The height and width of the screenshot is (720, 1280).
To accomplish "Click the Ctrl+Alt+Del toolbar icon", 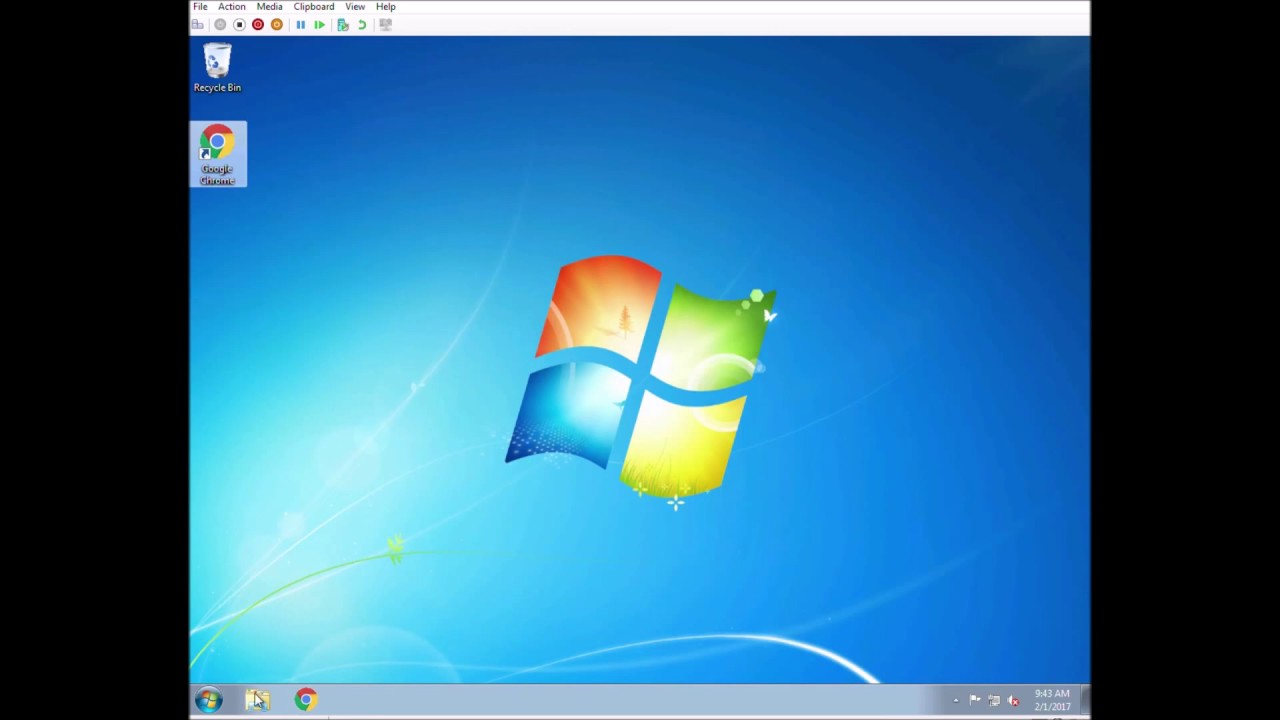I will click(198, 24).
